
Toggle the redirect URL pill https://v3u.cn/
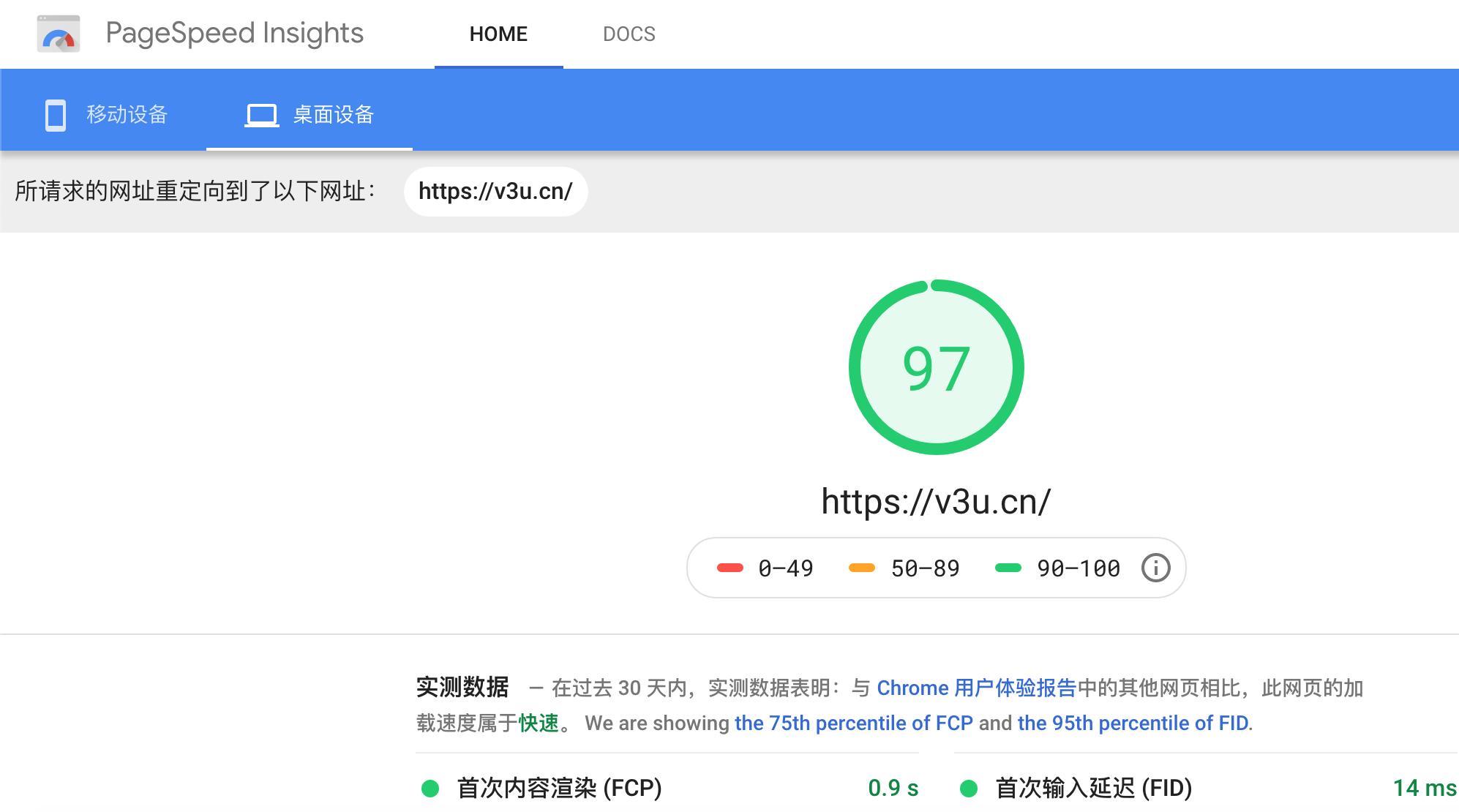point(496,191)
